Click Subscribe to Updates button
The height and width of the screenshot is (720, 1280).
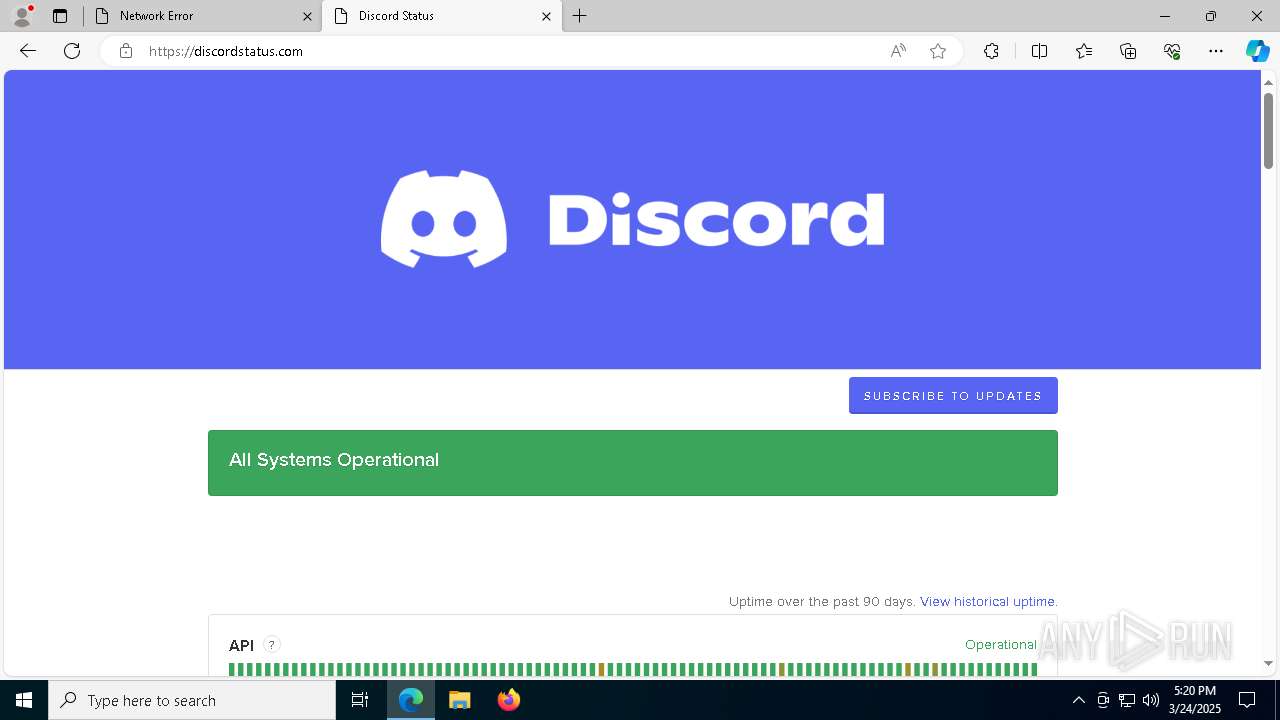point(953,396)
